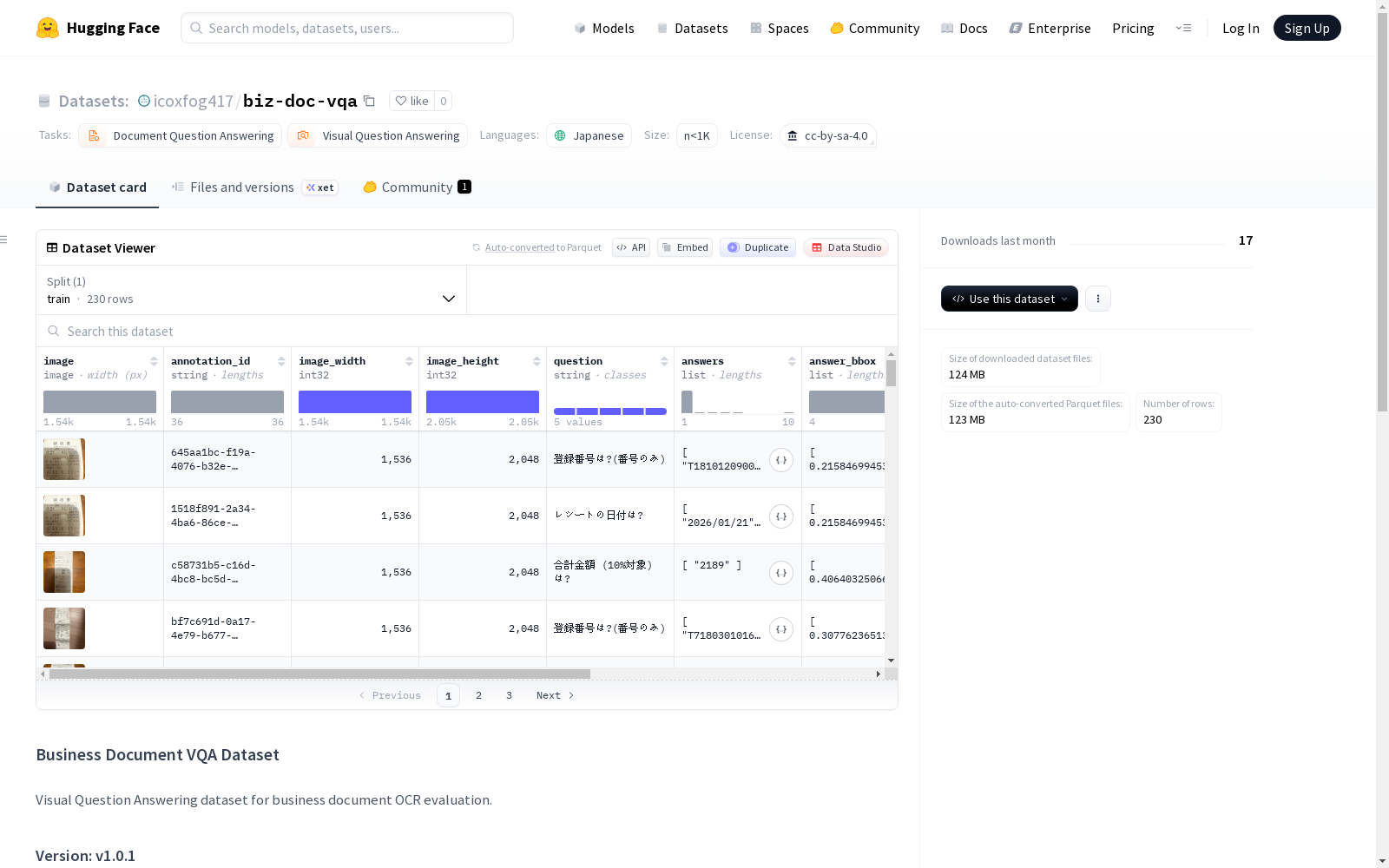Click the horizontal scrollbar of the dataset table
Viewport: 1389px width, 868px height.
click(319, 674)
